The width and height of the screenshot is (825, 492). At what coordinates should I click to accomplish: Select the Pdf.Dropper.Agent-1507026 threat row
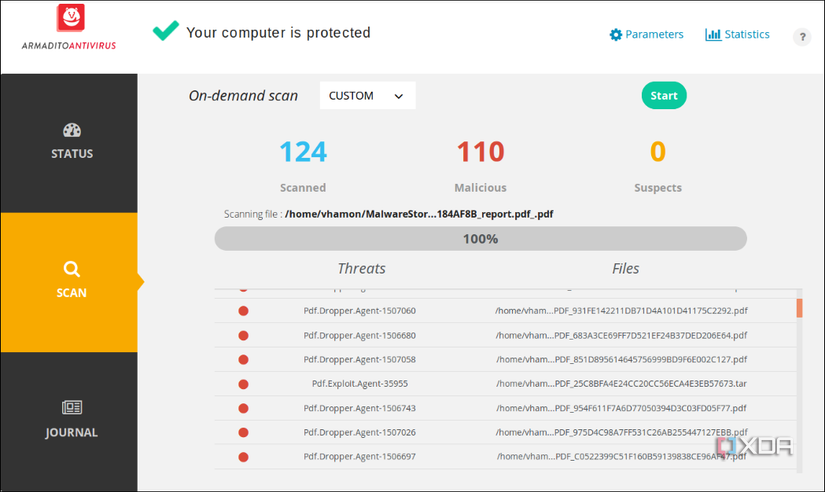point(360,432)
